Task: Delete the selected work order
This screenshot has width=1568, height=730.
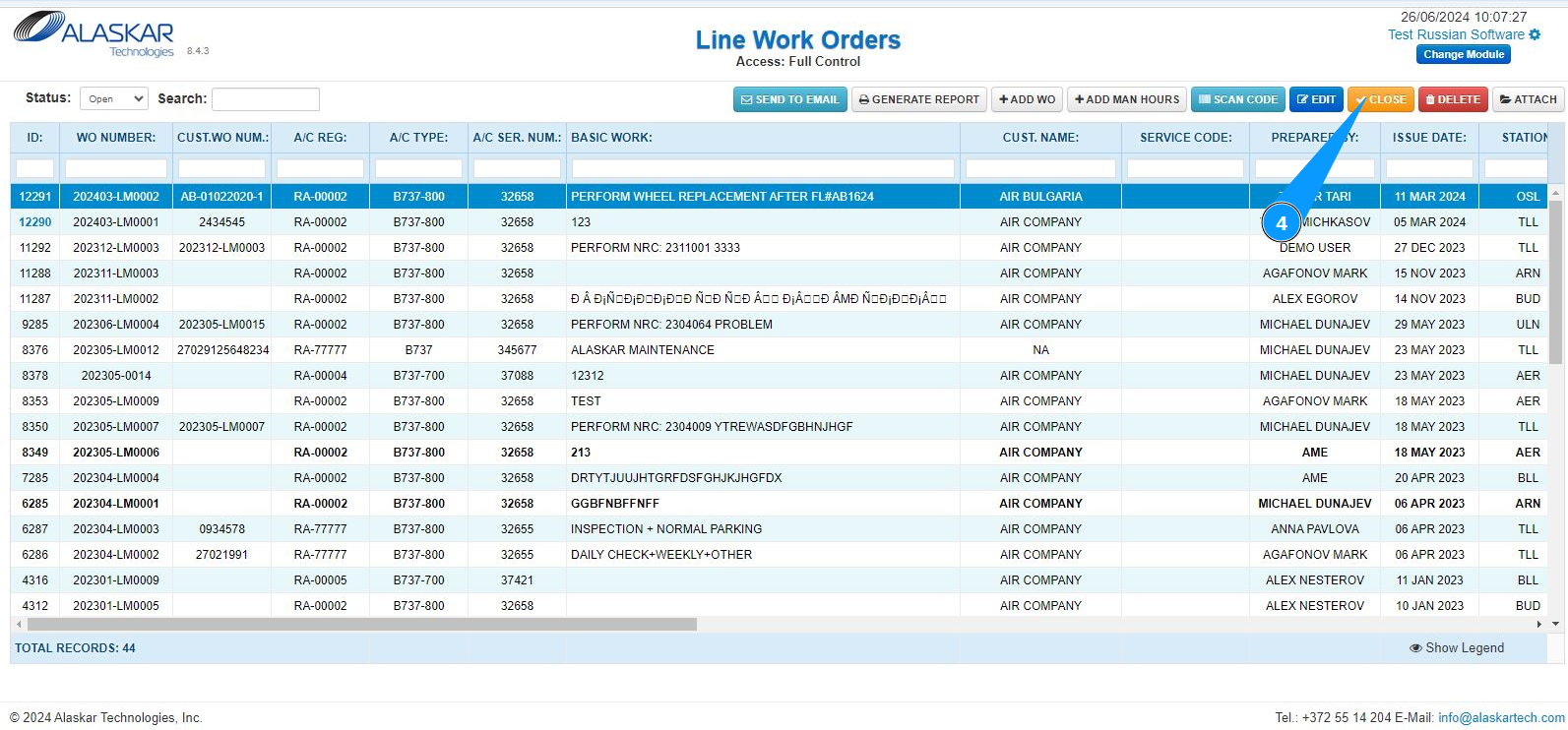Action: tap(1453, 99)
